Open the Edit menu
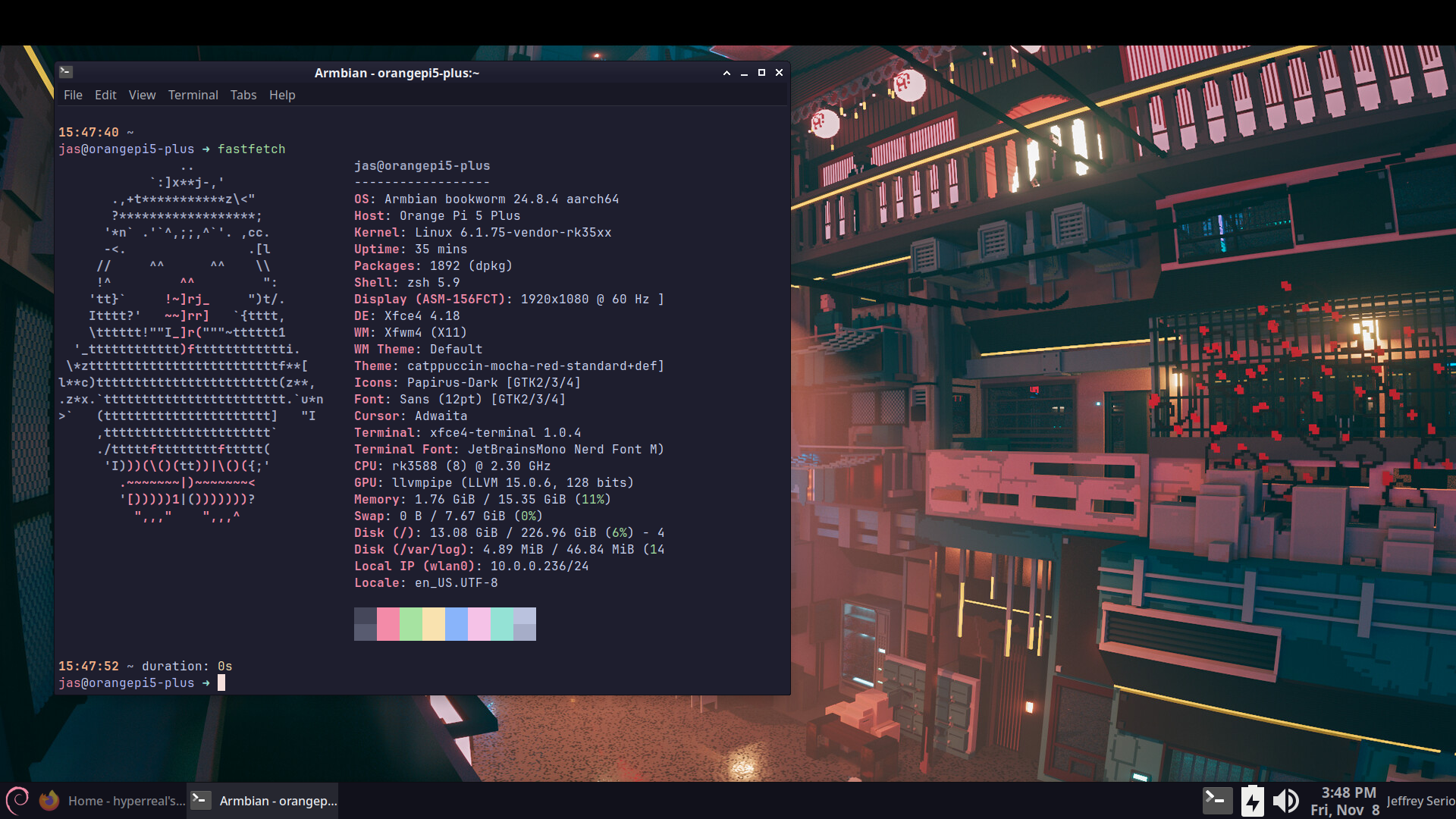Viewport: 1456px width, 819px height. (105, 95)
